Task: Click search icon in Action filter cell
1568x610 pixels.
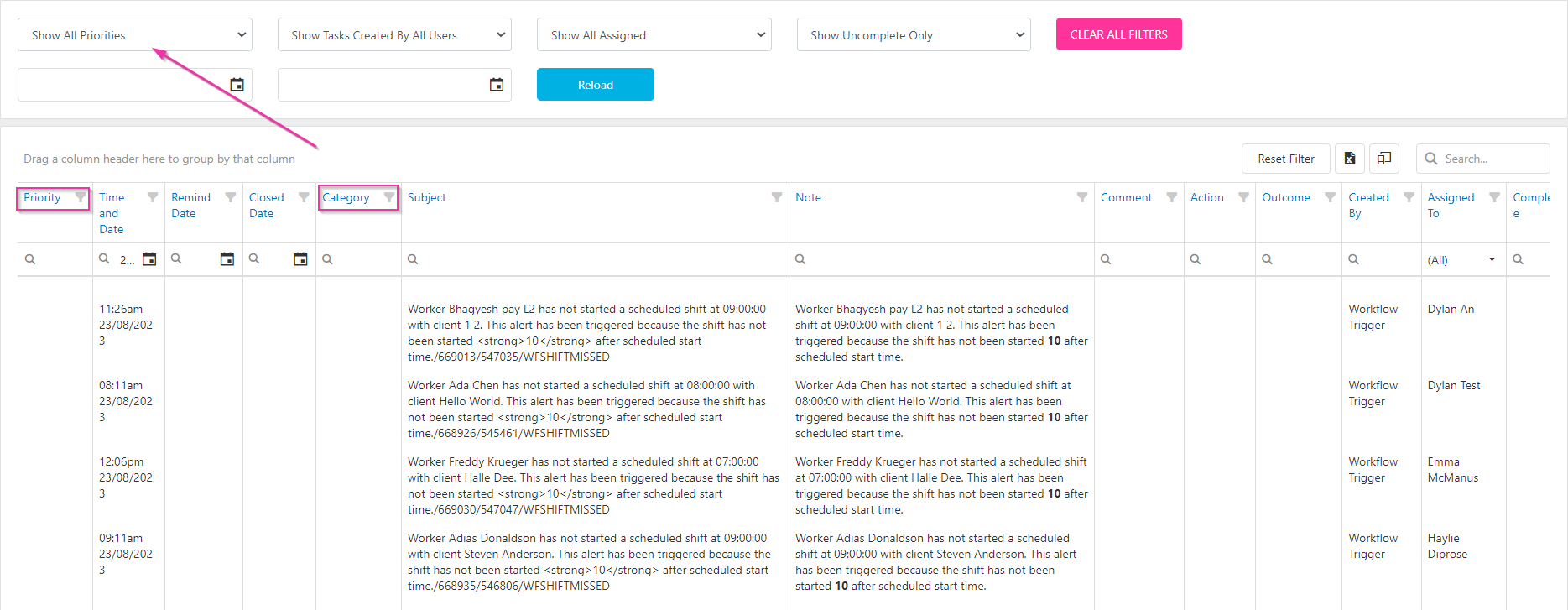Action: [x=1196, y=259]
